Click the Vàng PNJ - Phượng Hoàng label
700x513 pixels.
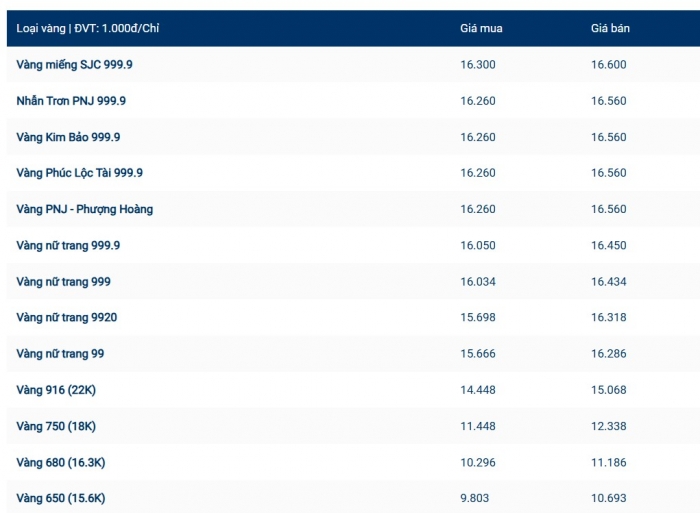(85, 209)
